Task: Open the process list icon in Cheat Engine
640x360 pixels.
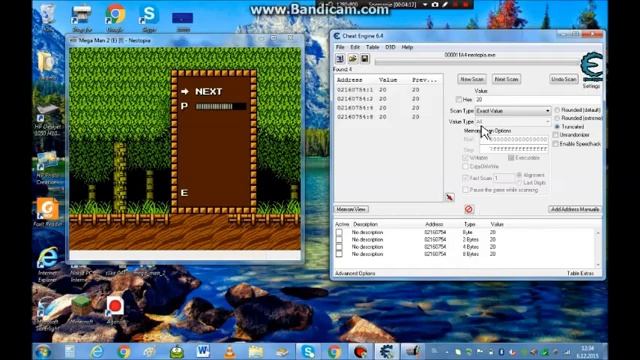Action: pyautogui.click(x=340, y=59)
